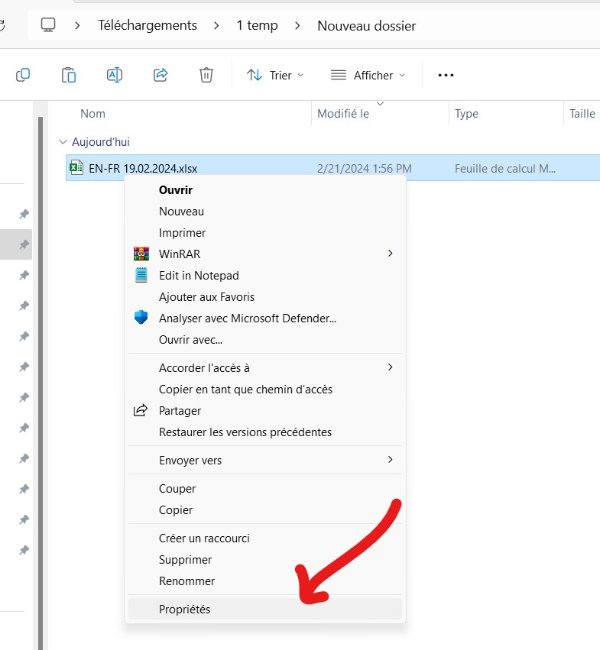Expand the Envoyer vers submenu
The width and height of the screenshot is (600, 650).
390,460
